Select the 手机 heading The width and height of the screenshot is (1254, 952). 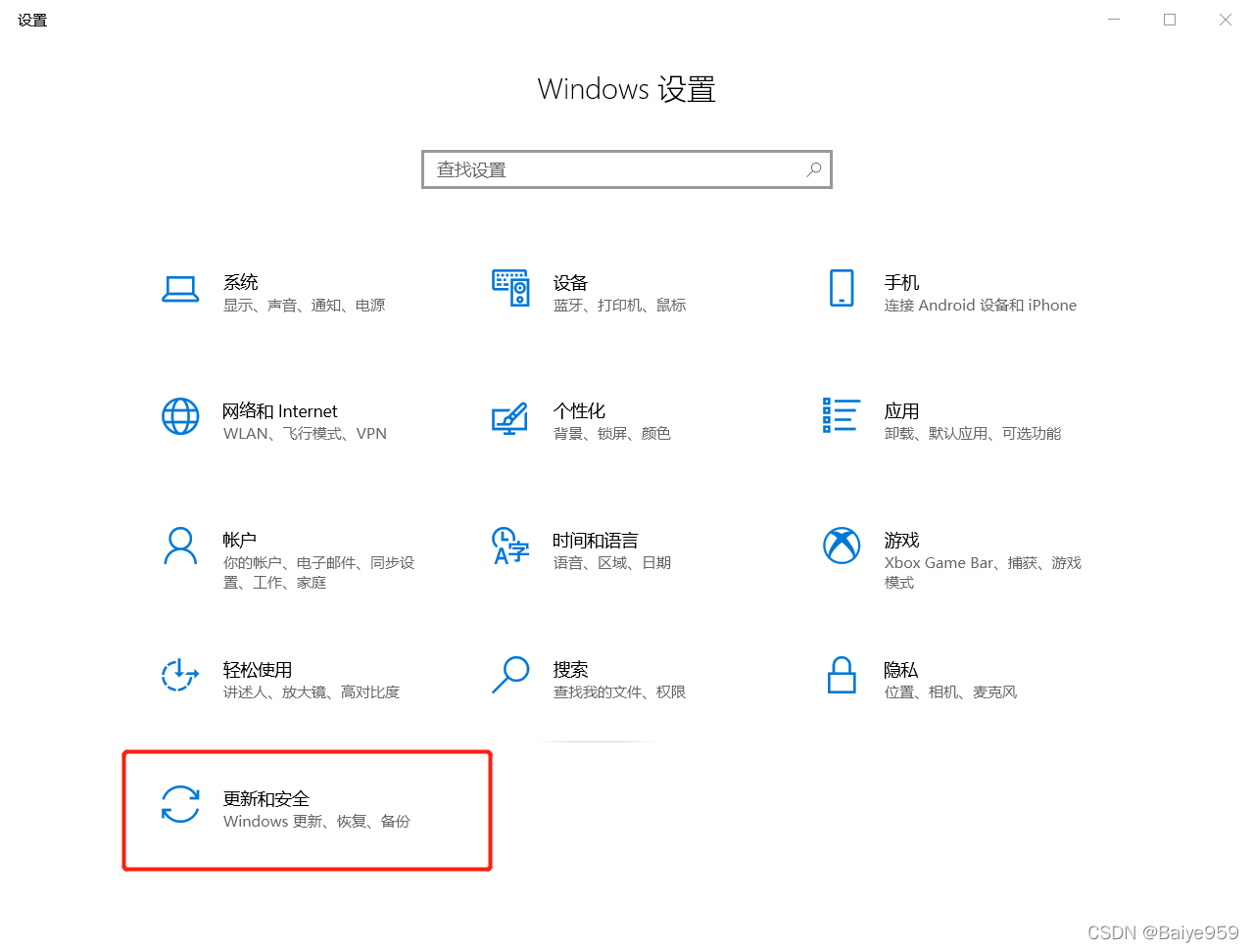point(901,282)
